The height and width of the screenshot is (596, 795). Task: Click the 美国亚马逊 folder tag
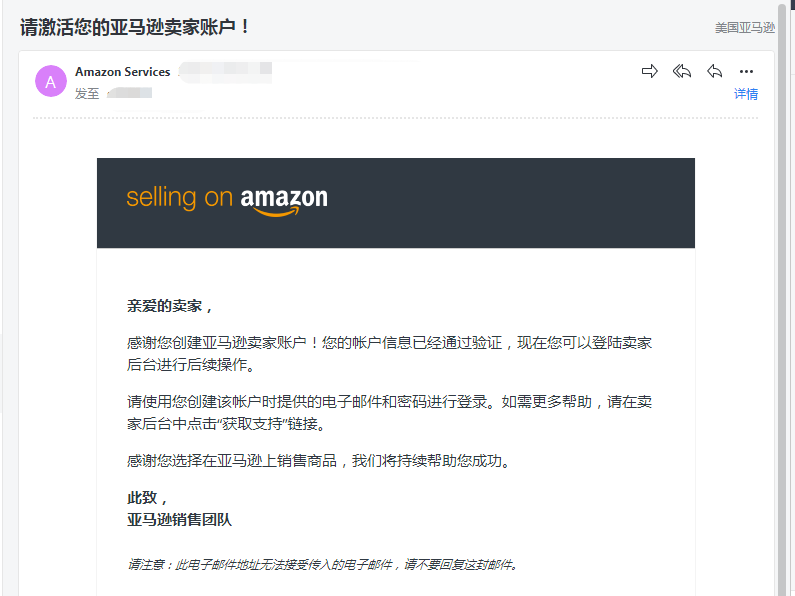(x=745, y=28)
